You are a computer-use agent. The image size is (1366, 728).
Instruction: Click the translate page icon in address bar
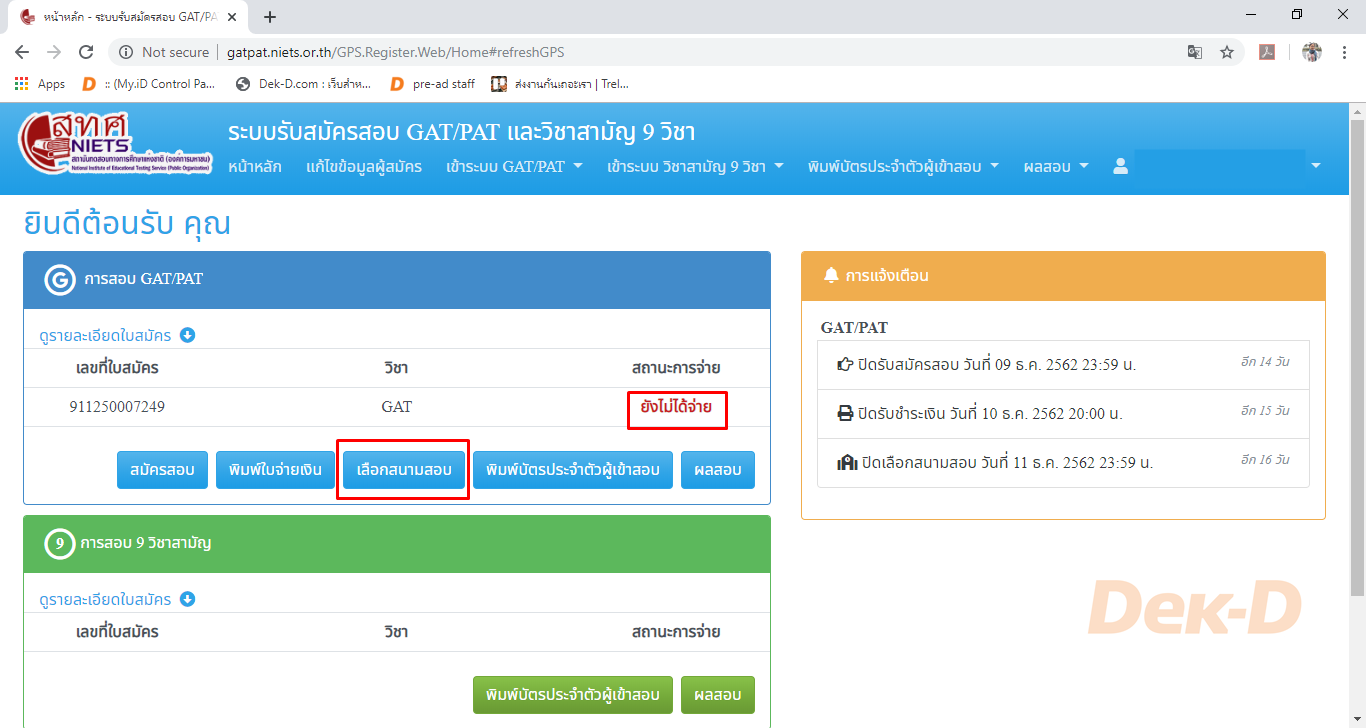click(x=1194, y=52)
